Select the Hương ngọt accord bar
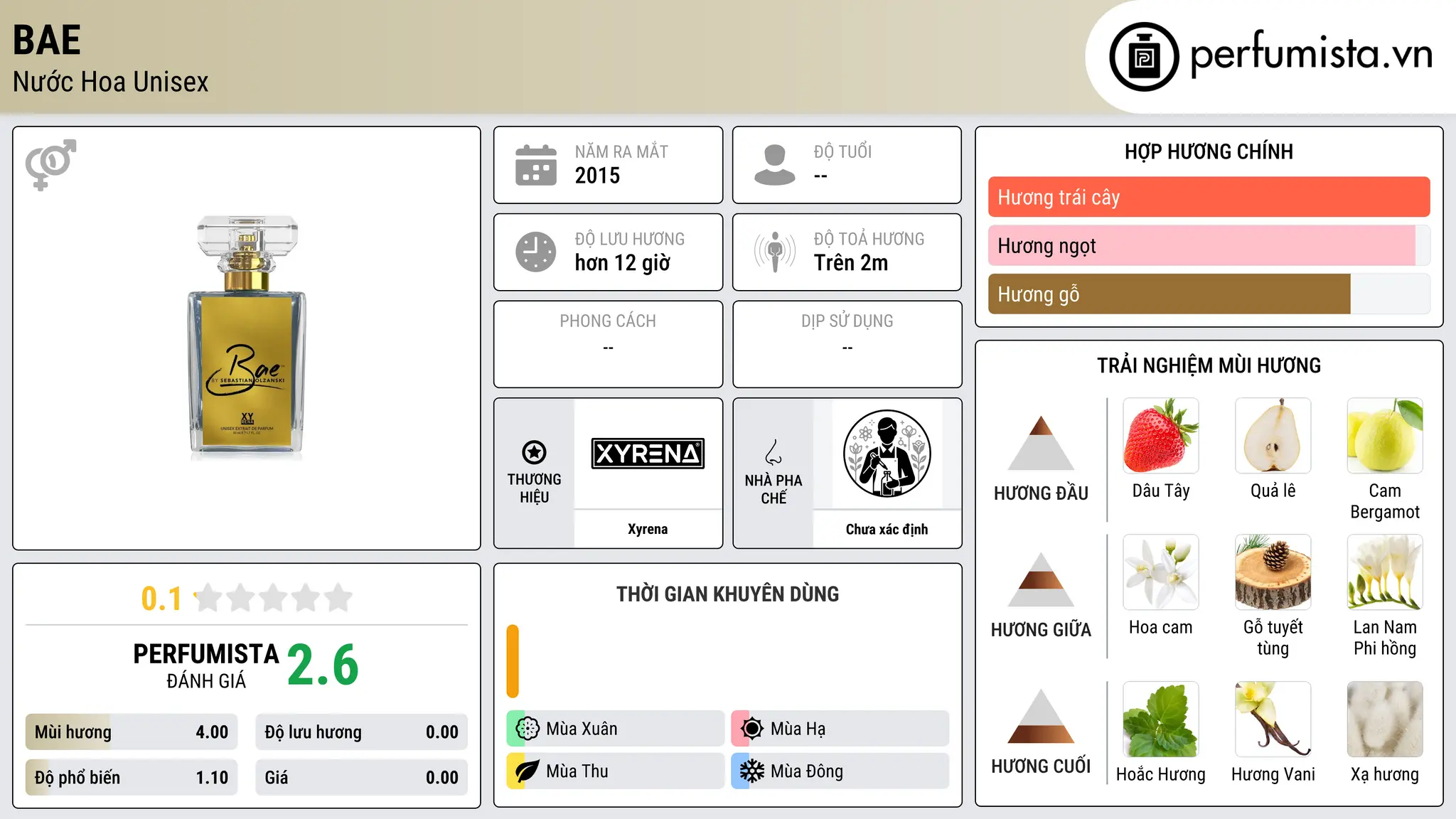The image size is (1456, 819). 1209,245
